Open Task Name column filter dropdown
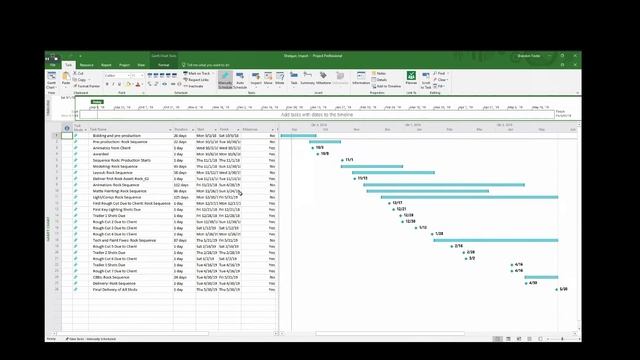640x360 pixels. (x=170, y=130)
